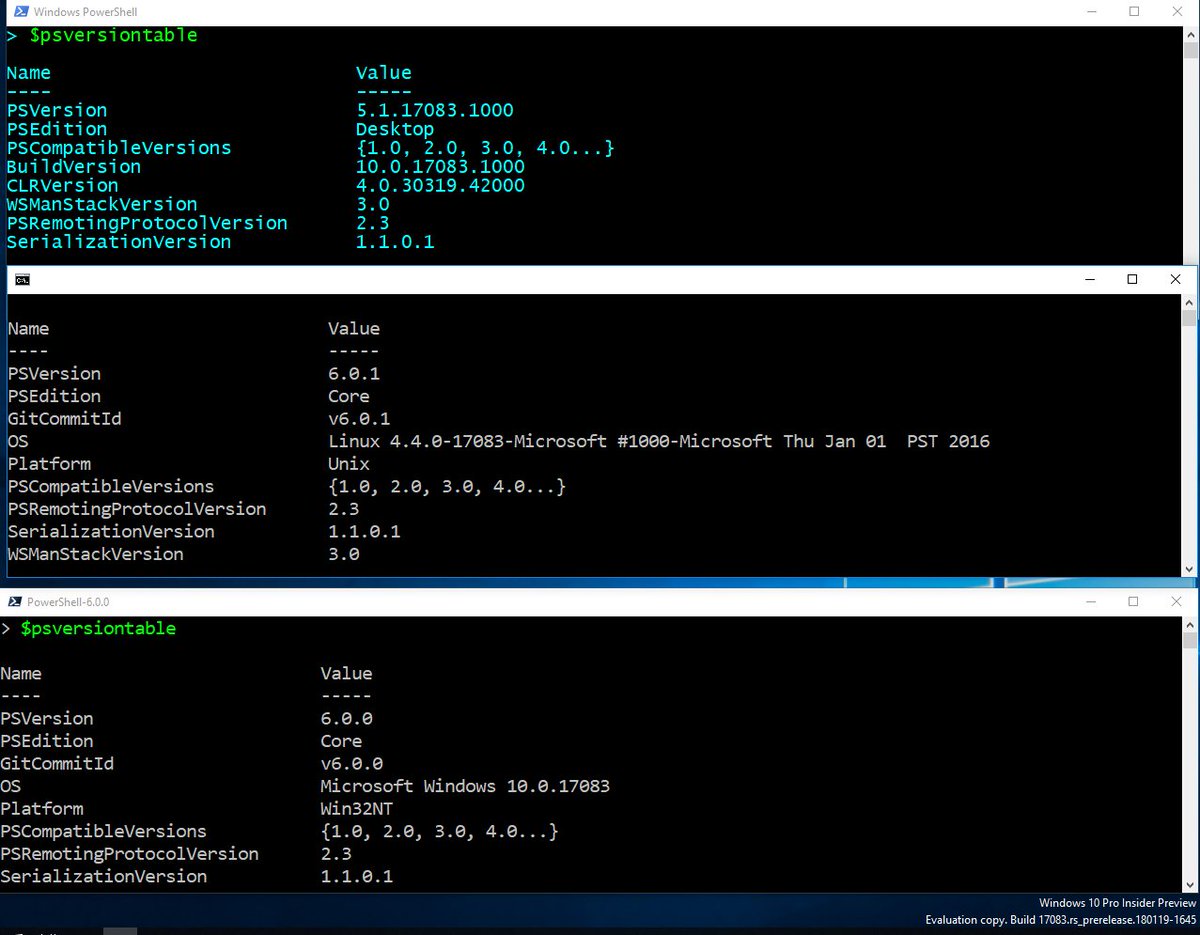
Task: Click 'GitCommitId' label in Linux console
Action: (x=65, y=419)
